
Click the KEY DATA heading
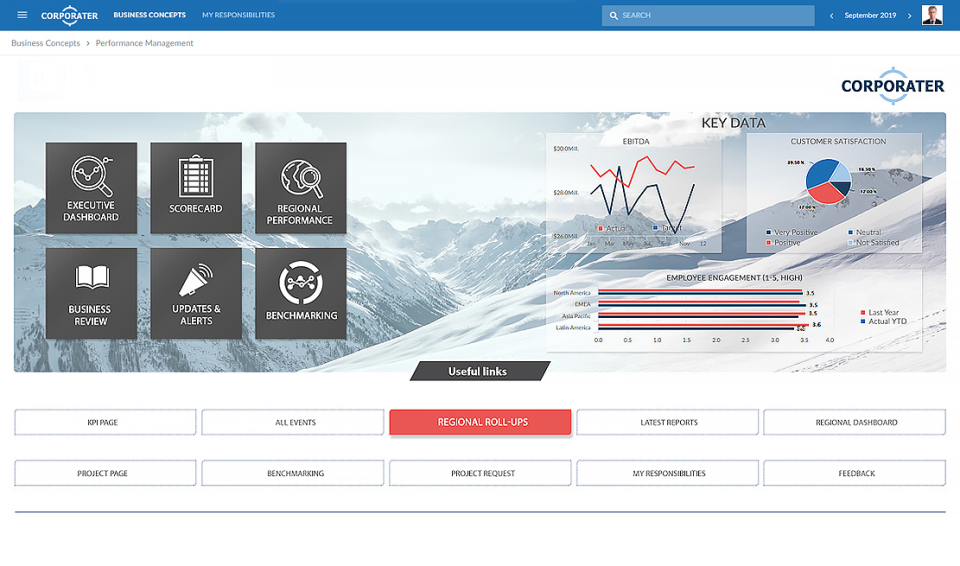click(733, 123)
